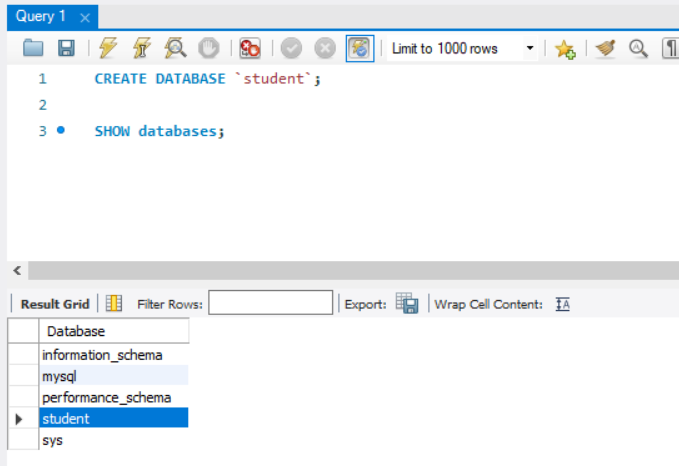Screen dimensions: 679x466
Task: Save the script with the floppy disk icon
Action: pyautogui.click(x=66, y=48)
